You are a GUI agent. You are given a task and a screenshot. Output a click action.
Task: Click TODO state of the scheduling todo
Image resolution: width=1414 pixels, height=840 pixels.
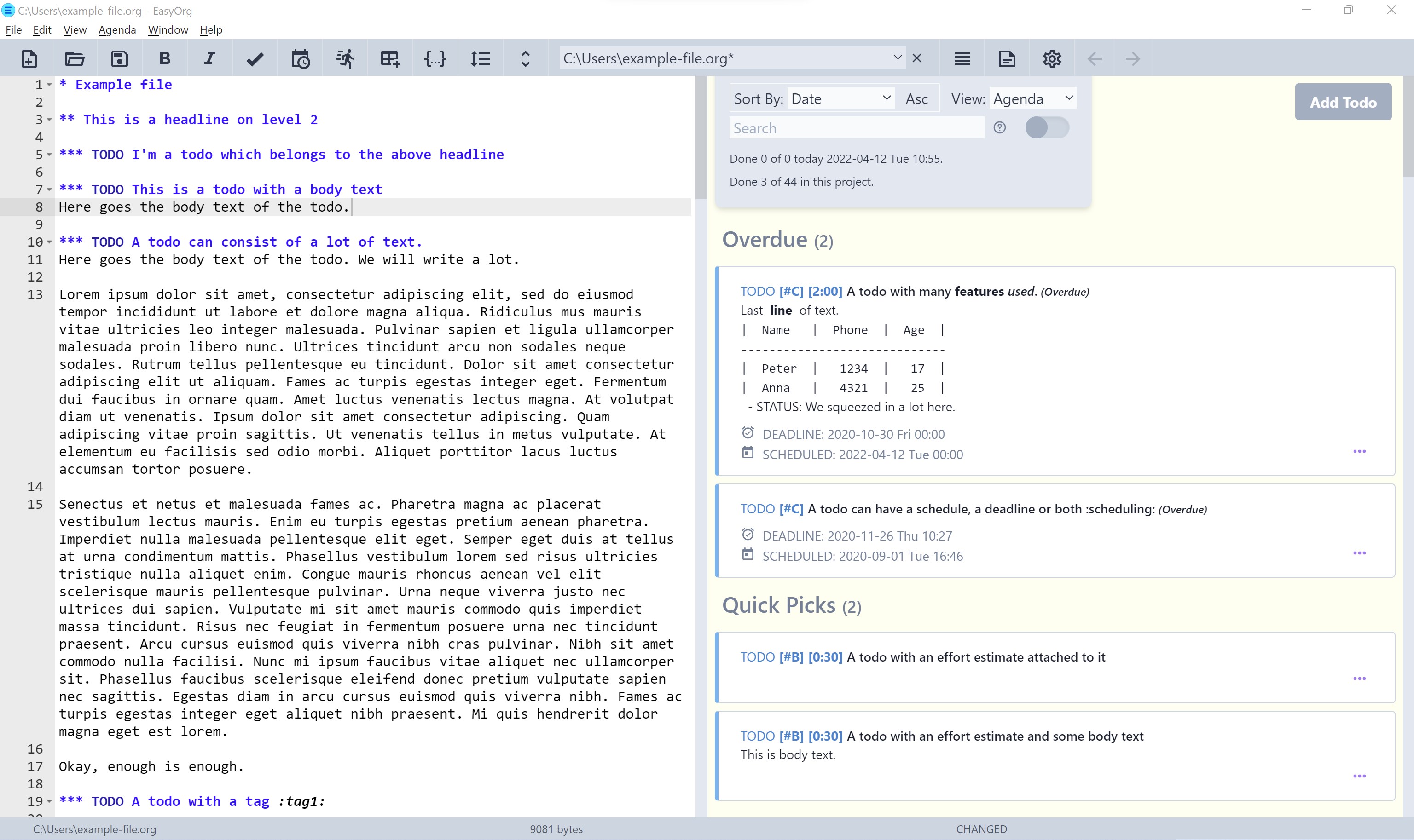(758, 509)
